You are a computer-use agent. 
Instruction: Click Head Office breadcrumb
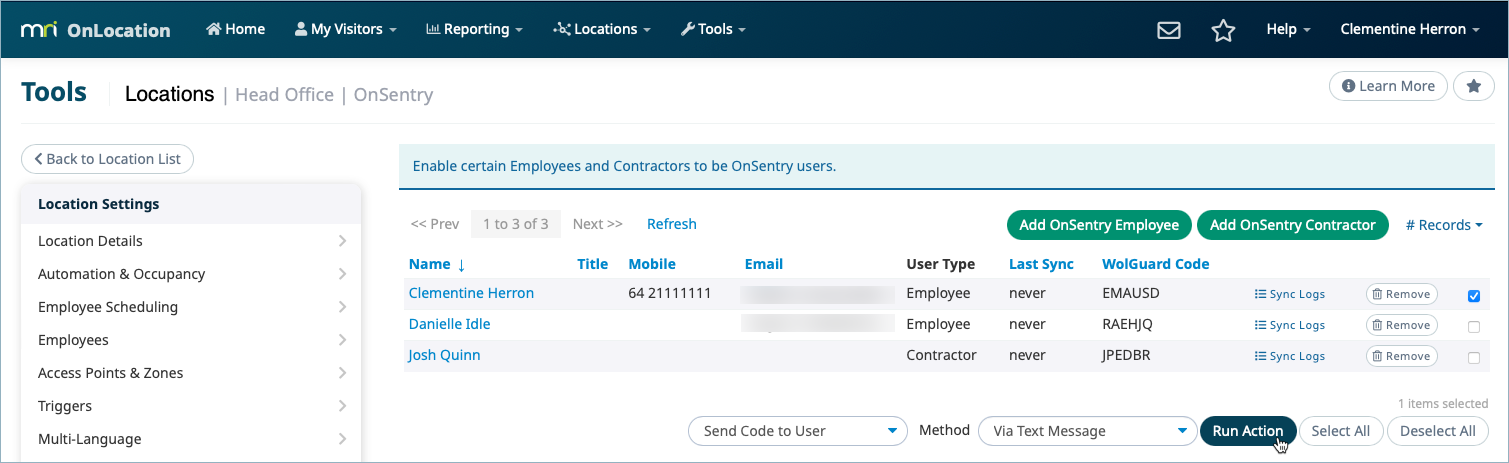click(284, 95)
